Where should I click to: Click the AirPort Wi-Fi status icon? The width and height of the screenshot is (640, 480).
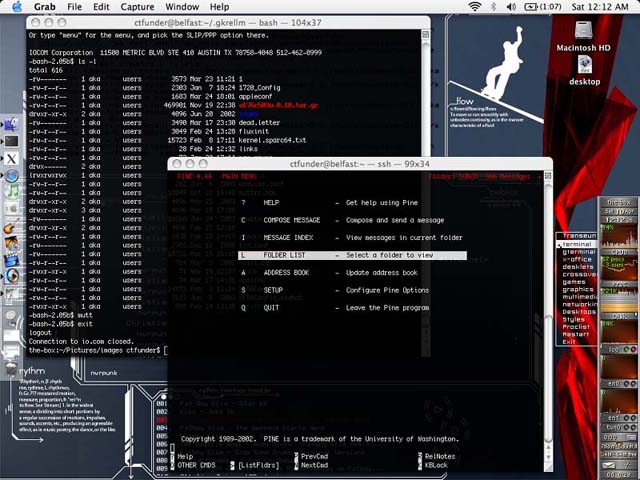(x=474, y=7)
